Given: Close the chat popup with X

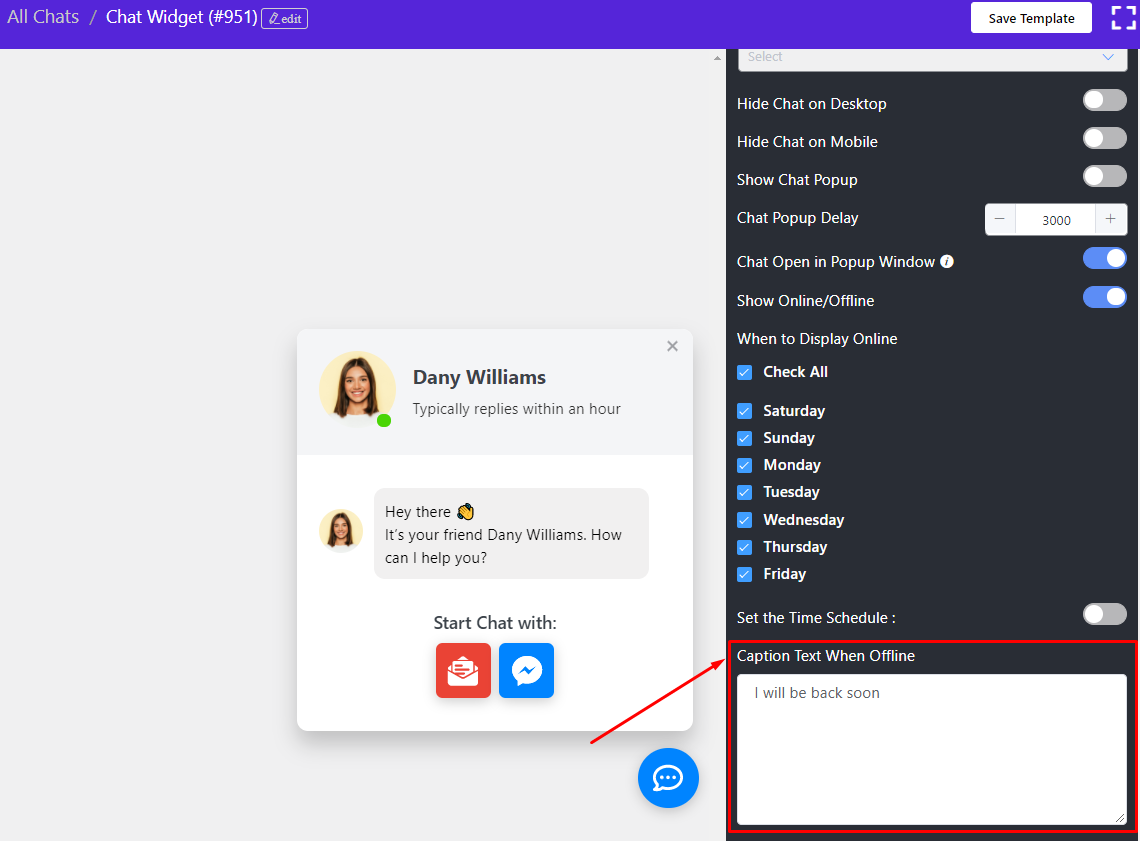Looking at the screenshot, I should tap(672, 346).
